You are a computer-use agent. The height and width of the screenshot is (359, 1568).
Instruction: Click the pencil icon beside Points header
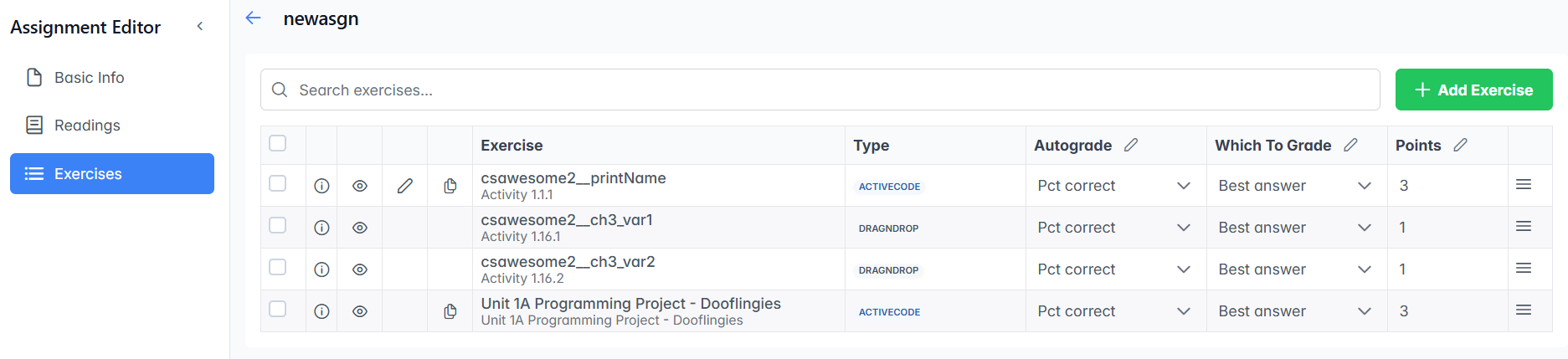1461,145
